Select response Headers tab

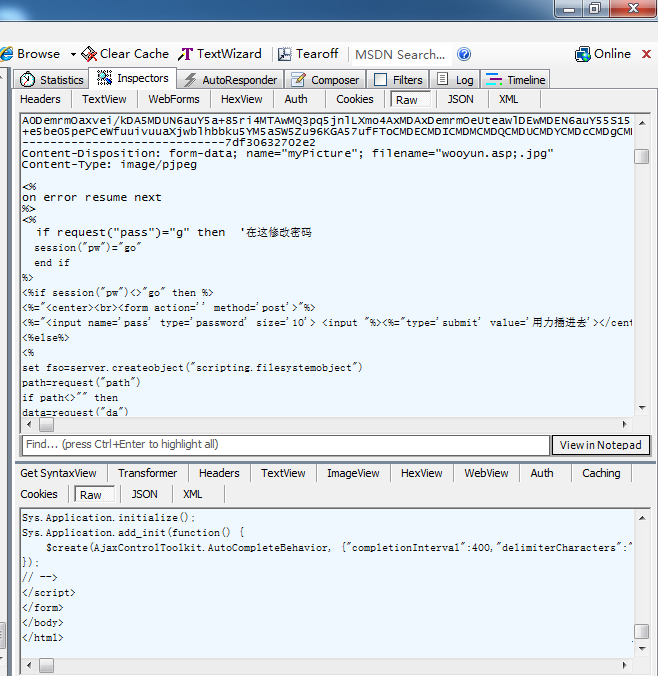[219, 473]
